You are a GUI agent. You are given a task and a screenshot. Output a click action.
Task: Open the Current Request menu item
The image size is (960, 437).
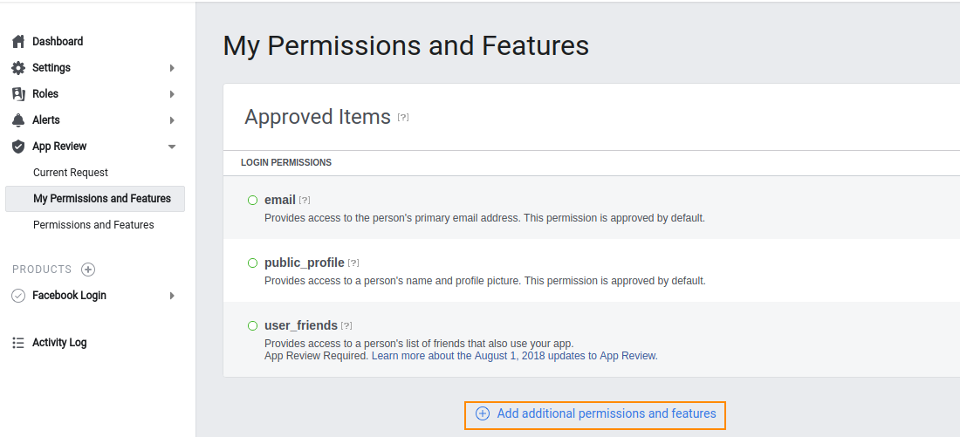[70, 173]
